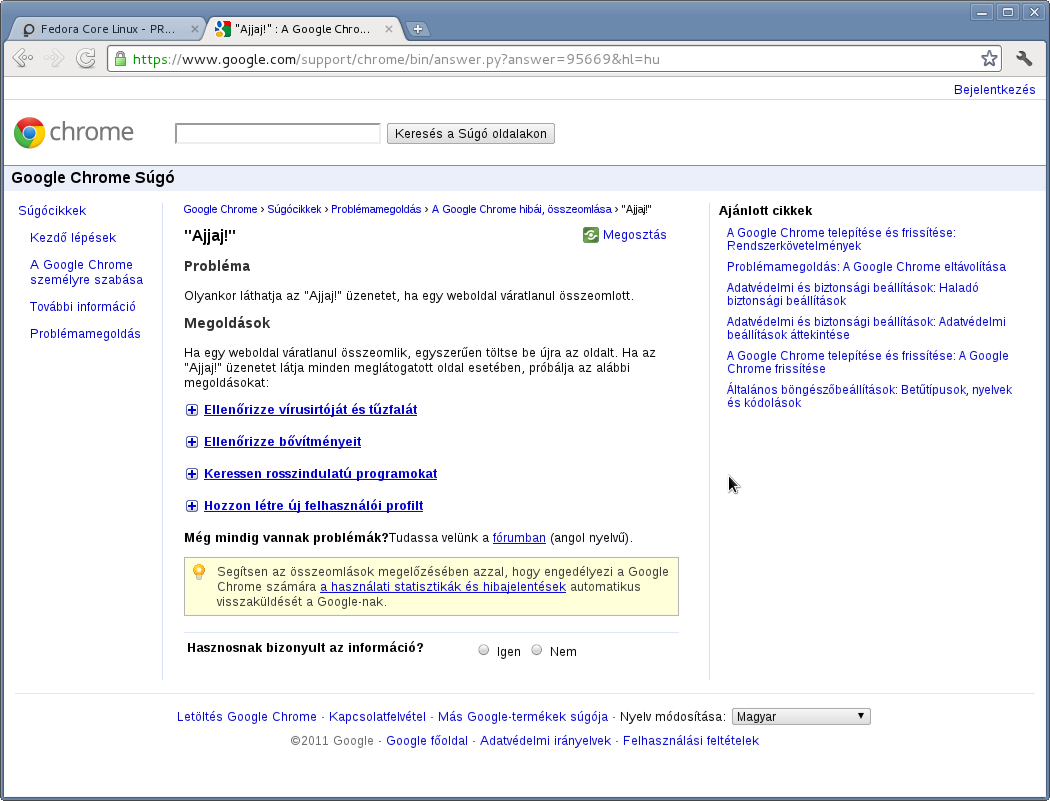Close the Fedora Core Linux tab
This screenshot has height=801, width=1050.
pyautogui.click(x=194, y=29)
